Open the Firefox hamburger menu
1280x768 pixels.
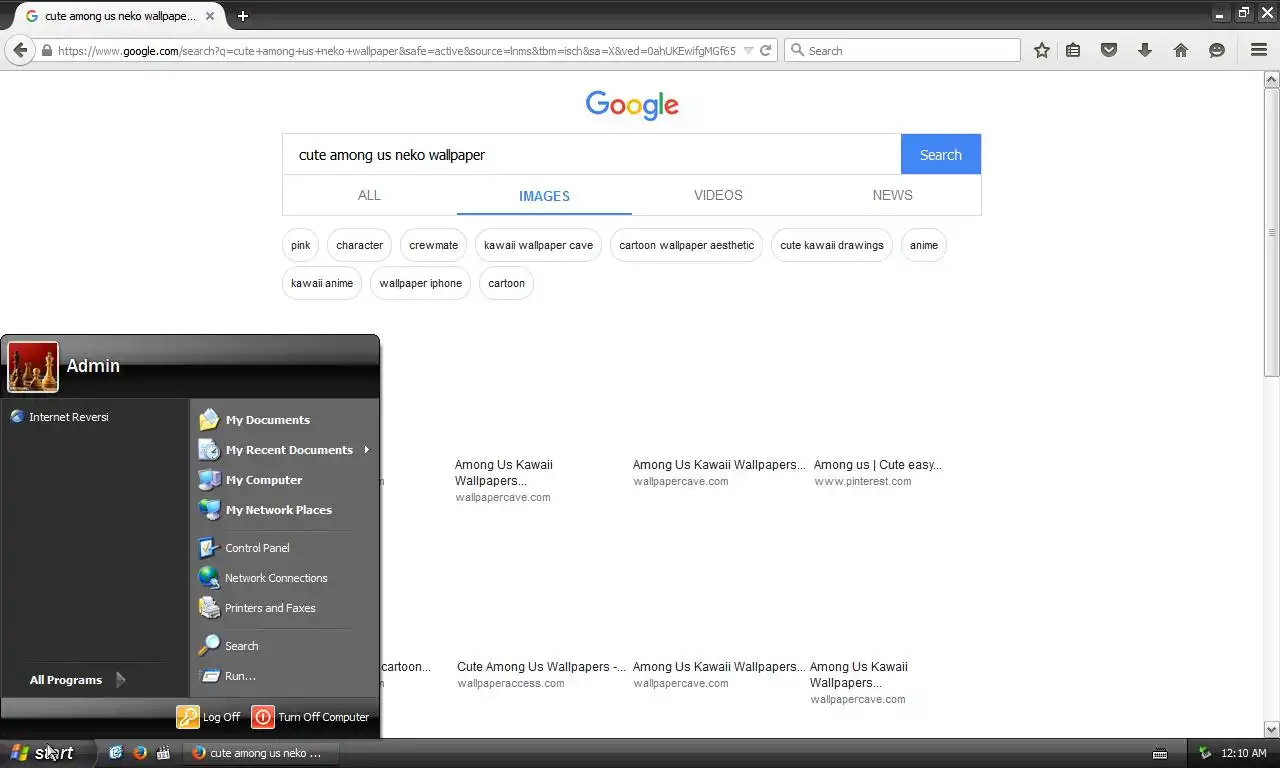pyautogui.click(x=1259, y=50)
